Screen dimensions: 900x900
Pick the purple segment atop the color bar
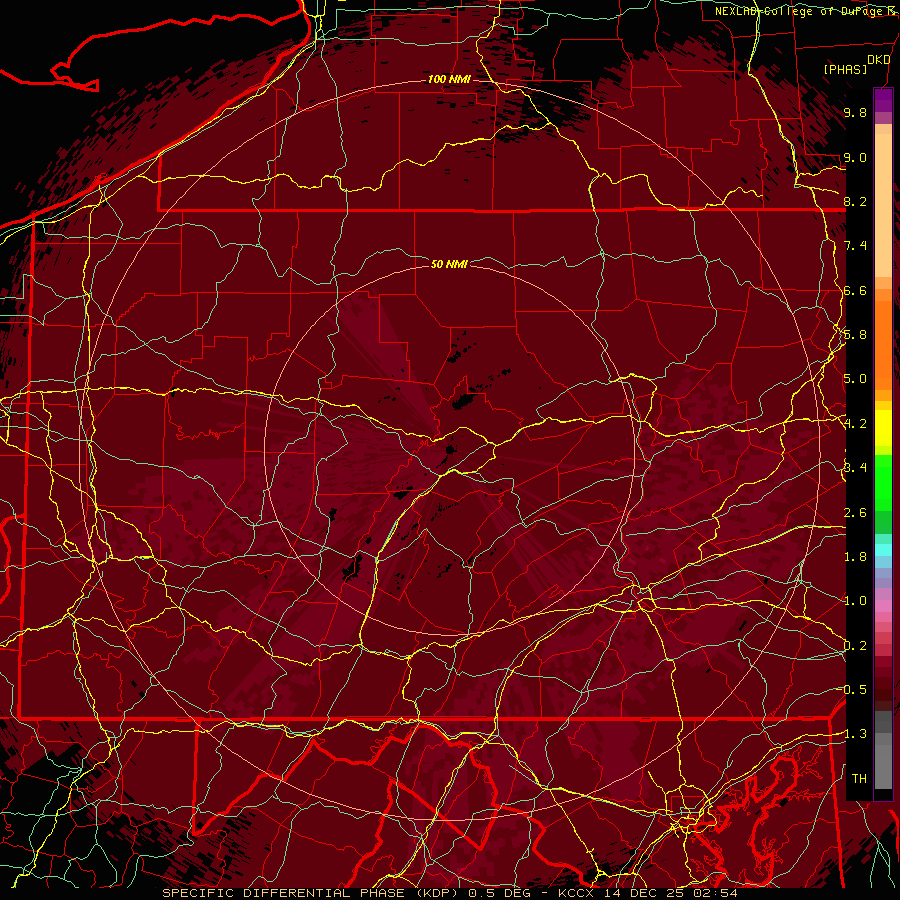coord(883,100)
